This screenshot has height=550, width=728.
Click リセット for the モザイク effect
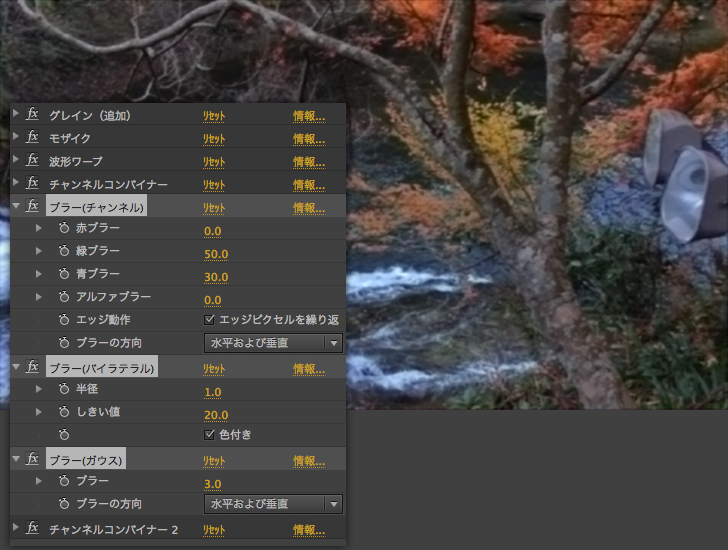tap(214, 139)
